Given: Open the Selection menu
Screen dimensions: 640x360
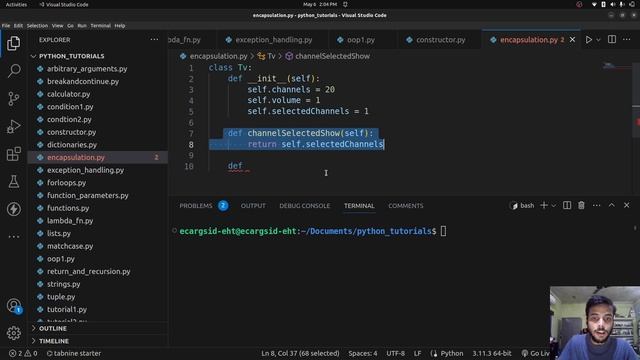Looking at the screenshot, I should 37,26.
